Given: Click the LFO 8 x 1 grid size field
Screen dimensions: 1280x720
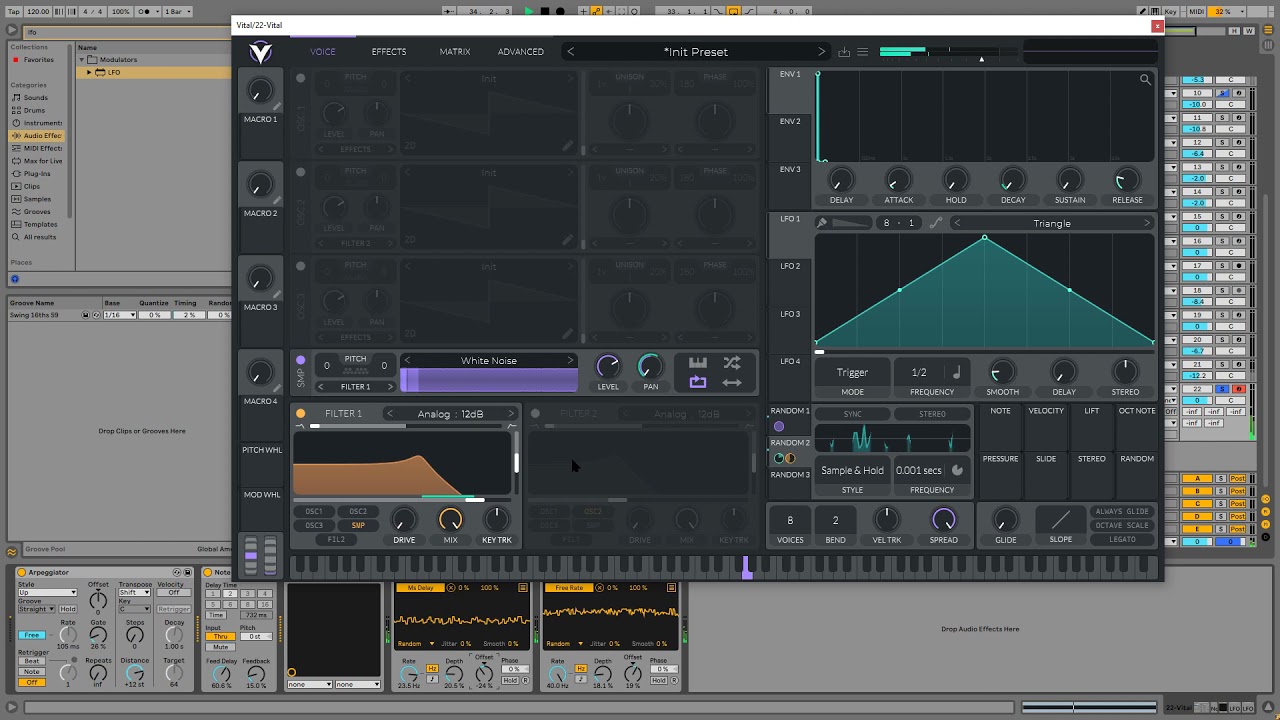Looking at the screenshot, I should coord(899,223).
